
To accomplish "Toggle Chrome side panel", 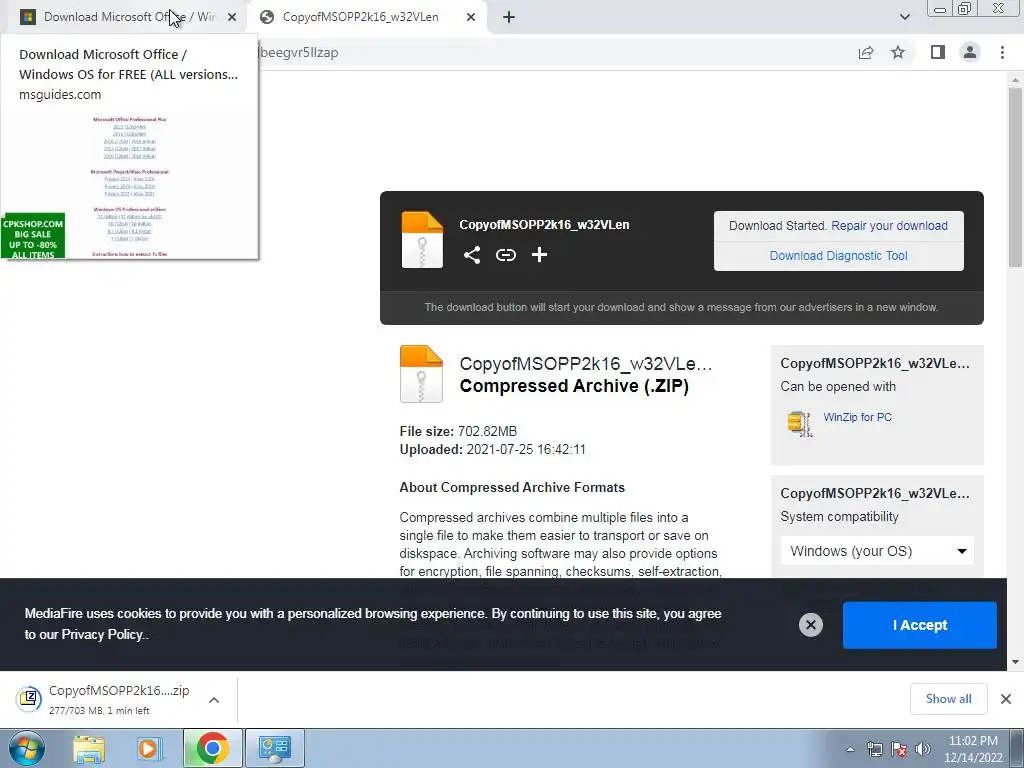I will tap(938, 52).
